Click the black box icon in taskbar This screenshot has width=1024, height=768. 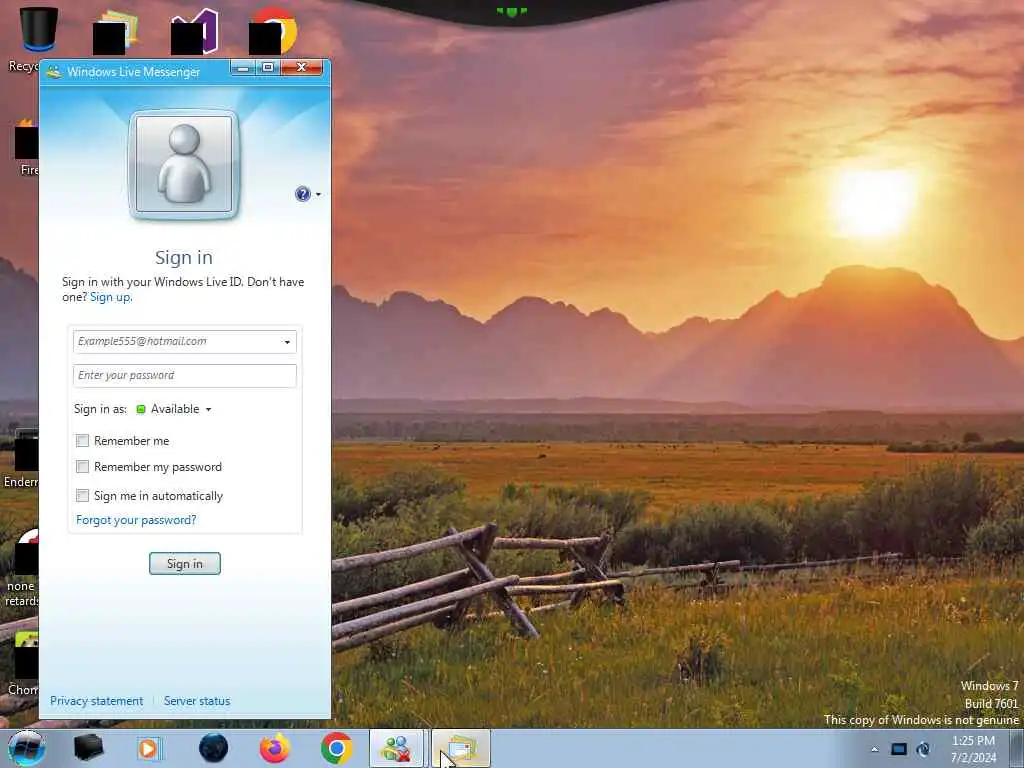click(89, 748)
